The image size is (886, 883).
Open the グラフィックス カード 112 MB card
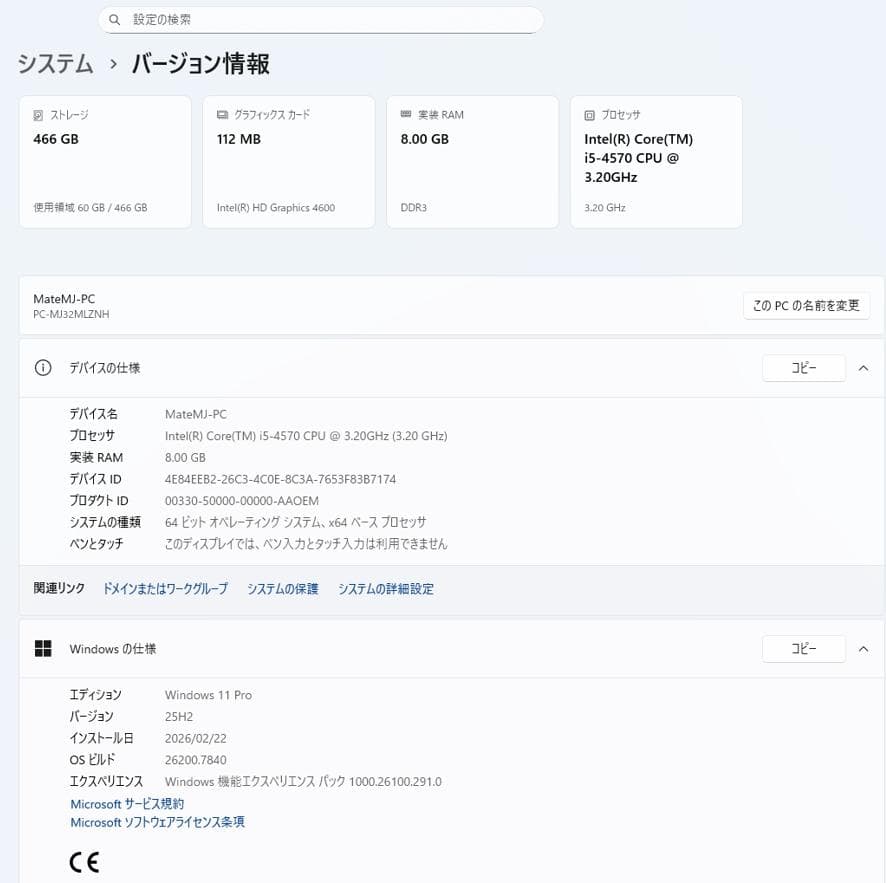click(289, 162)
